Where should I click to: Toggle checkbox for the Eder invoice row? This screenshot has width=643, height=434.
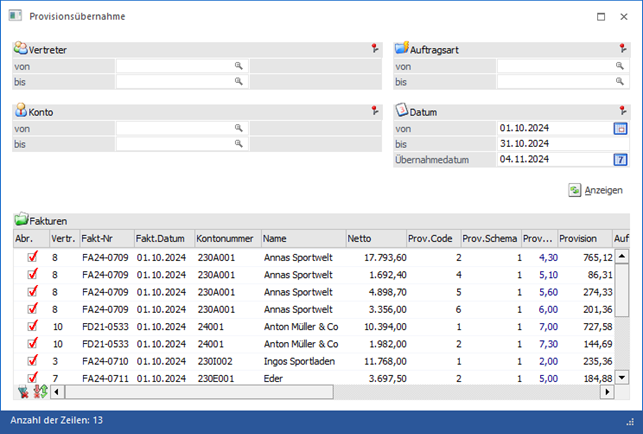tap(31, 376)
